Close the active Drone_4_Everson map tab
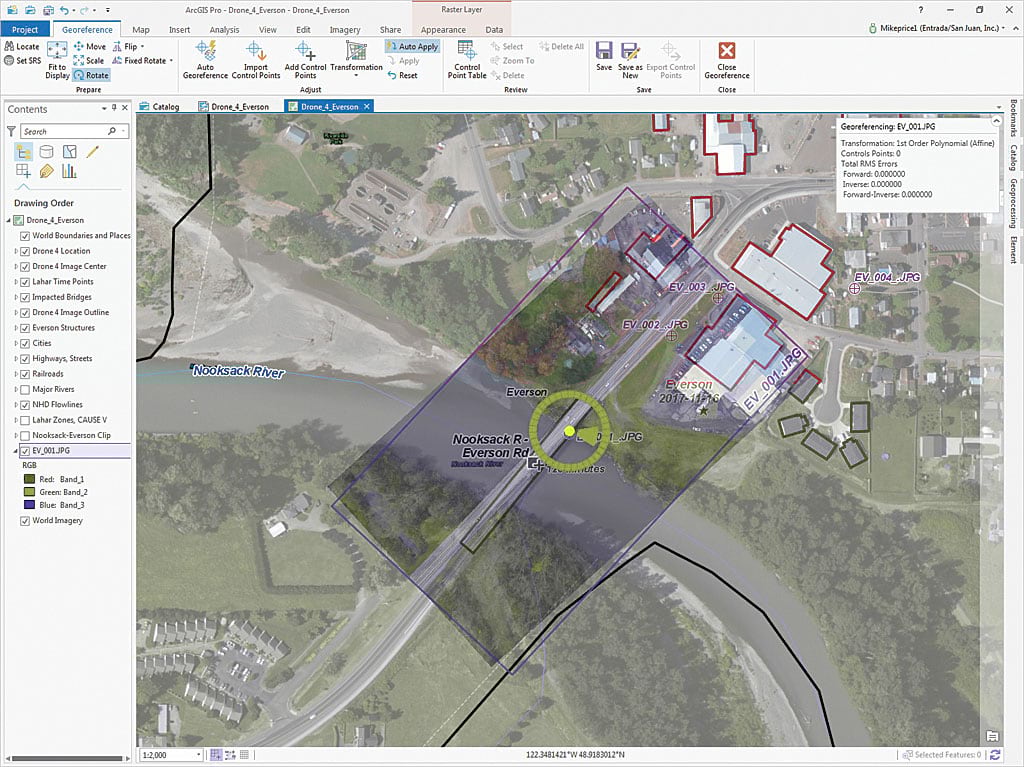 [367, 106]
